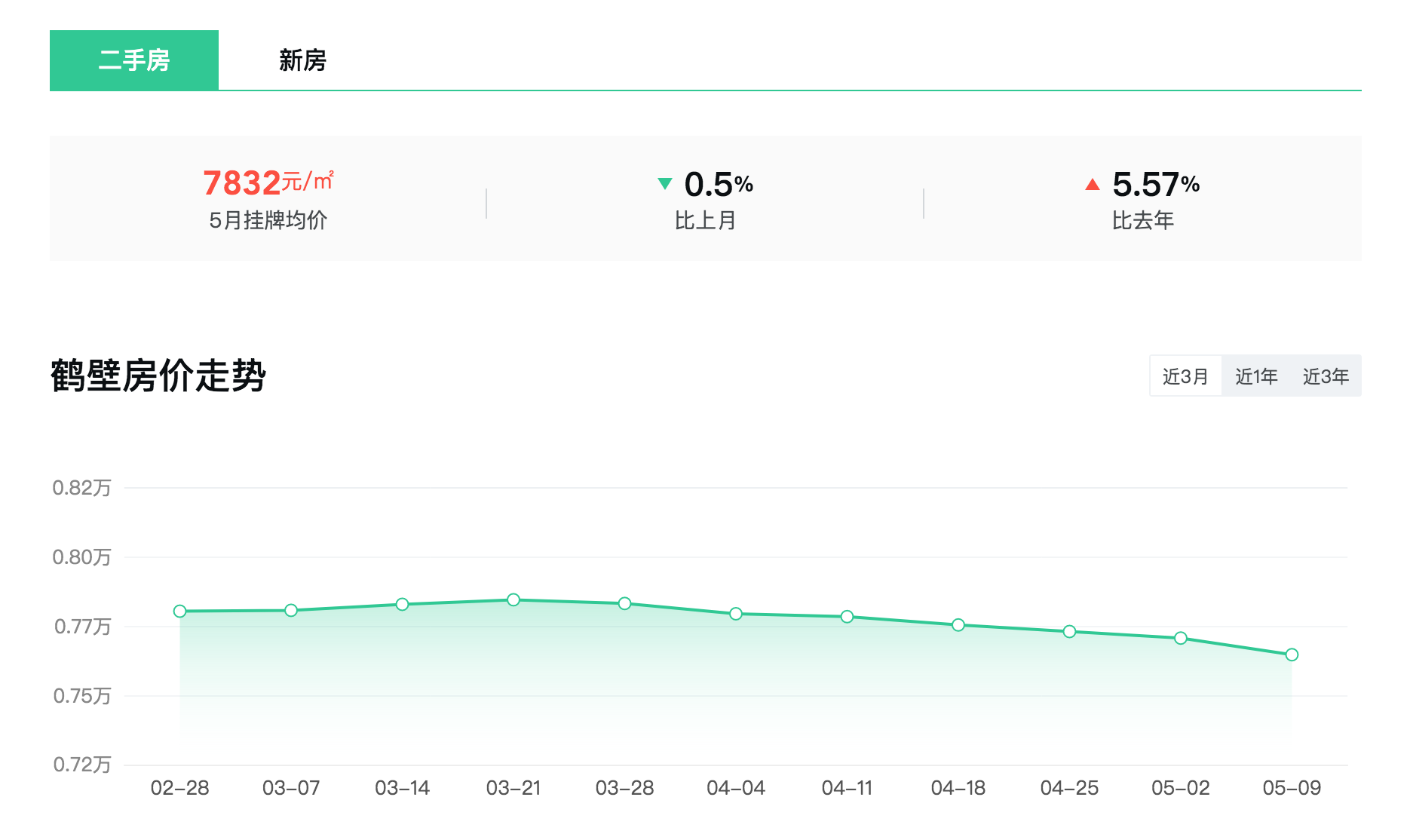Select the 近3月 time range
Screen dimensions: 1410x840
[1185, 376]
